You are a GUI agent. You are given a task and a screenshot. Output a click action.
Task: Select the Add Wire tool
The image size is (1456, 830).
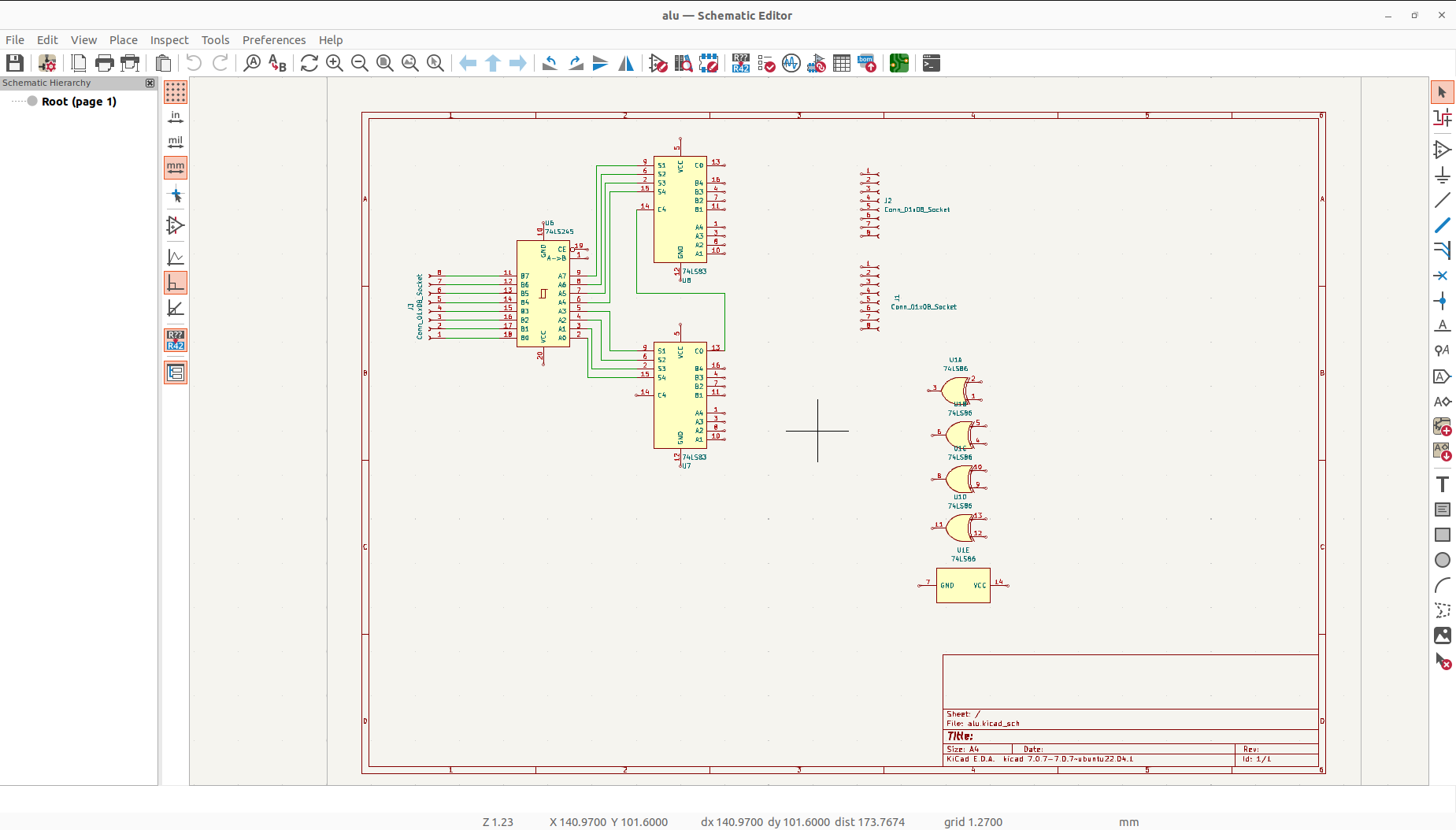(1442, 201)
